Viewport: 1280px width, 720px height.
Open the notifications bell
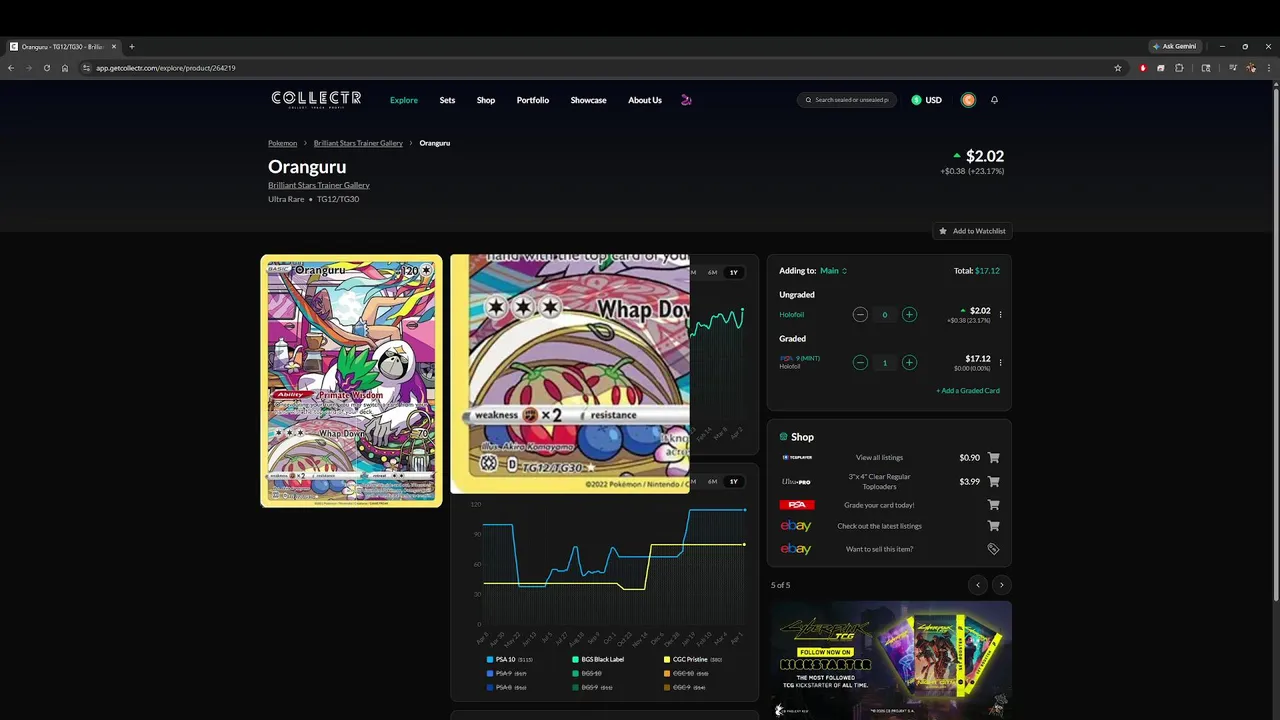point(994,100)
